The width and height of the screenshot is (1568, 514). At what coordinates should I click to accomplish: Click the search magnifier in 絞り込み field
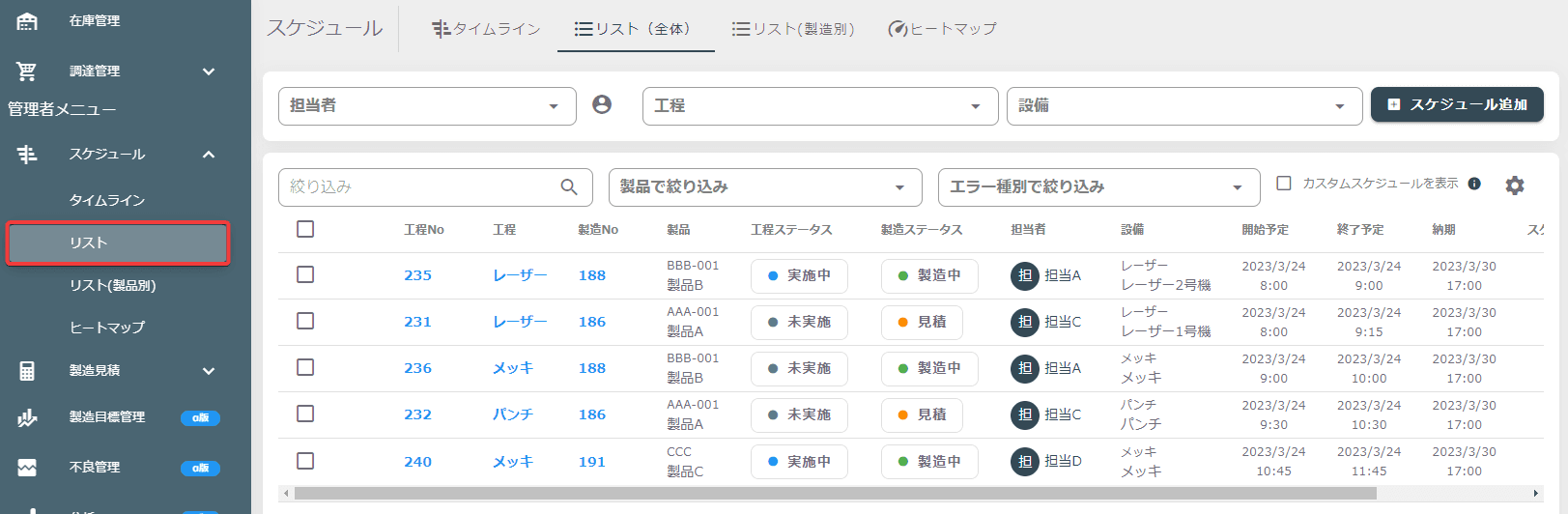[569, 186]
